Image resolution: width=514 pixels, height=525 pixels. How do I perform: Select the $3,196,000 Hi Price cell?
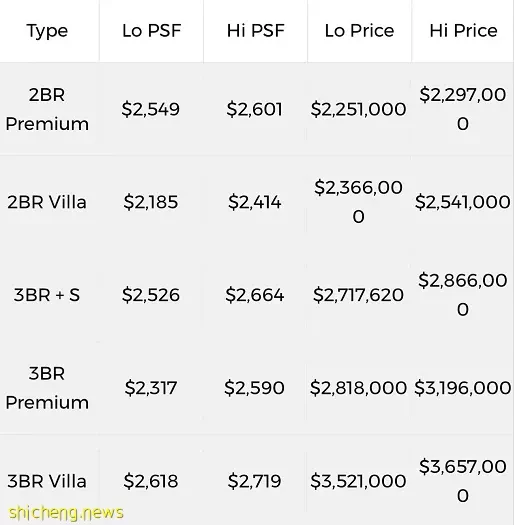tap(463, 388)
